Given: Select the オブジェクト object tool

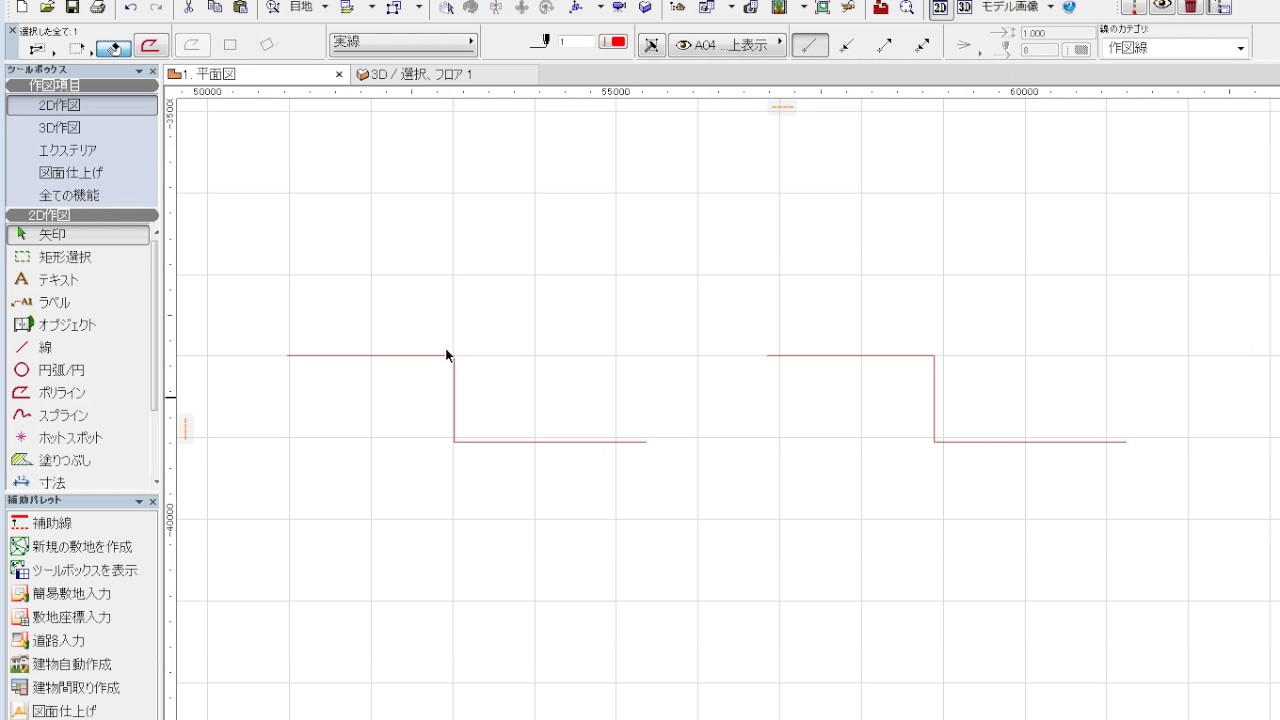Looking at the screenshot, I should coord(78,325).
